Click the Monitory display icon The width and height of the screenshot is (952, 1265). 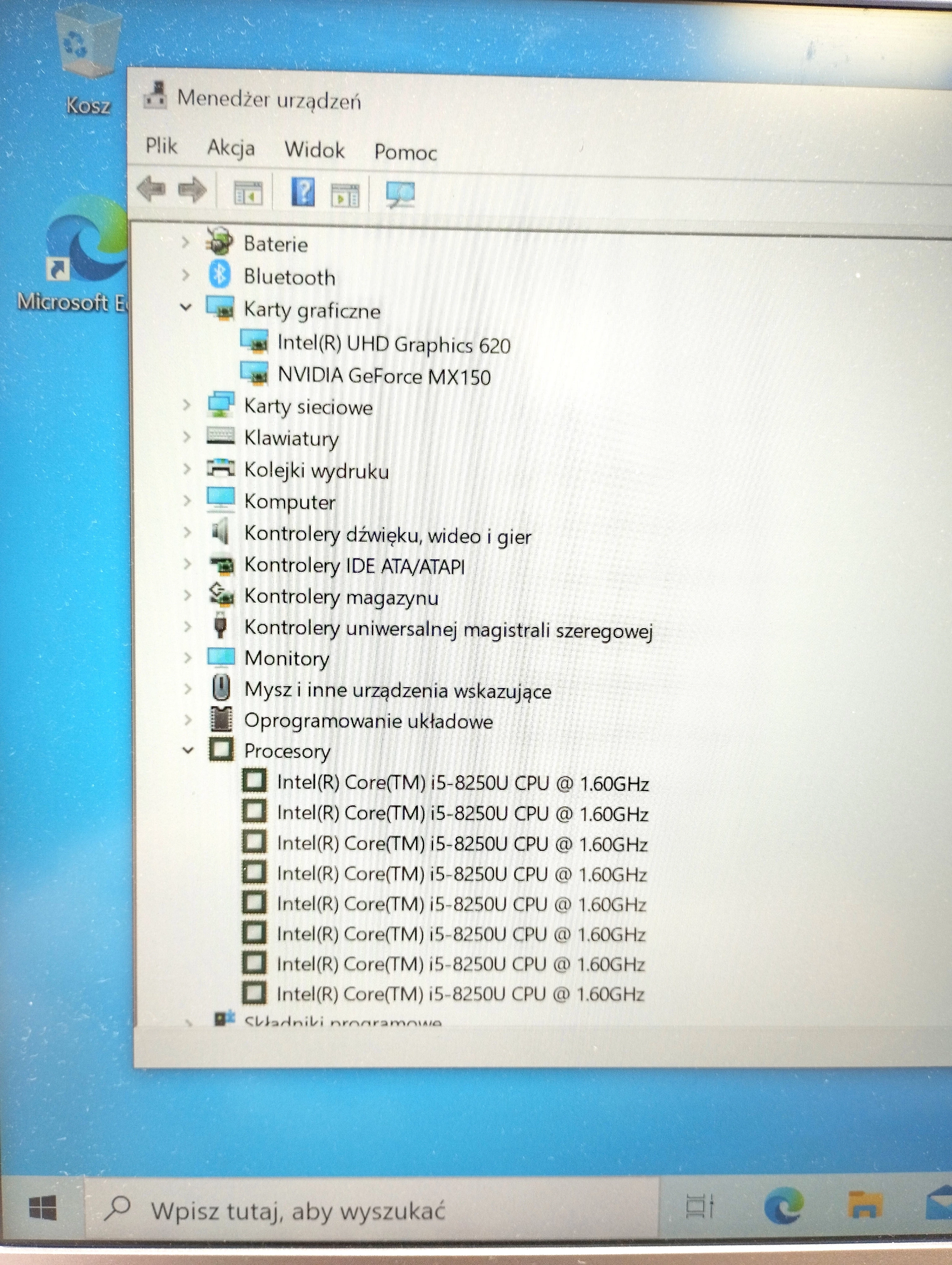click(x=221, y=657)
